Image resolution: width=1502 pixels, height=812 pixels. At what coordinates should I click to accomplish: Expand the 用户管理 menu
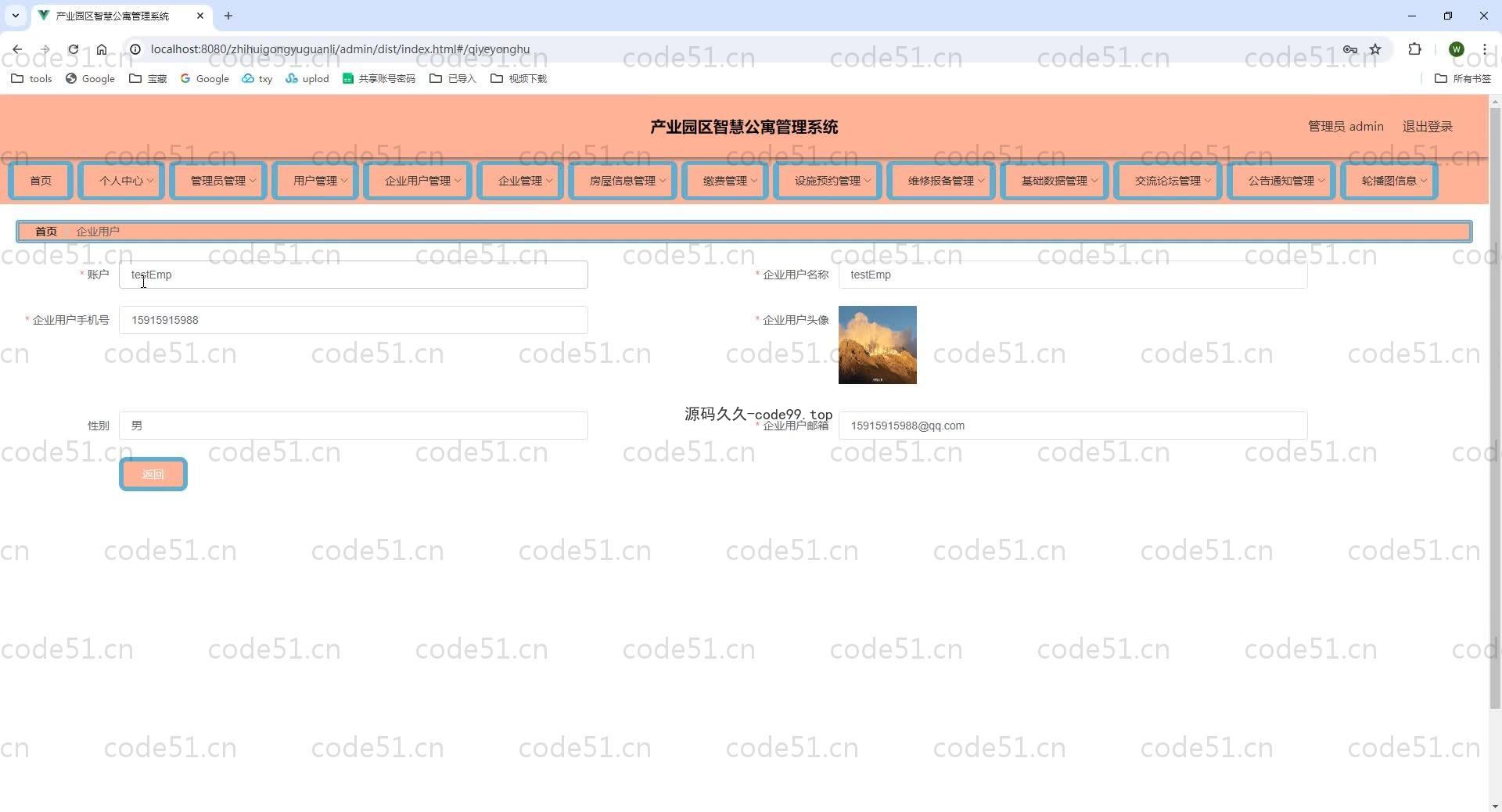pyautogui.click(x=315, y=181)
